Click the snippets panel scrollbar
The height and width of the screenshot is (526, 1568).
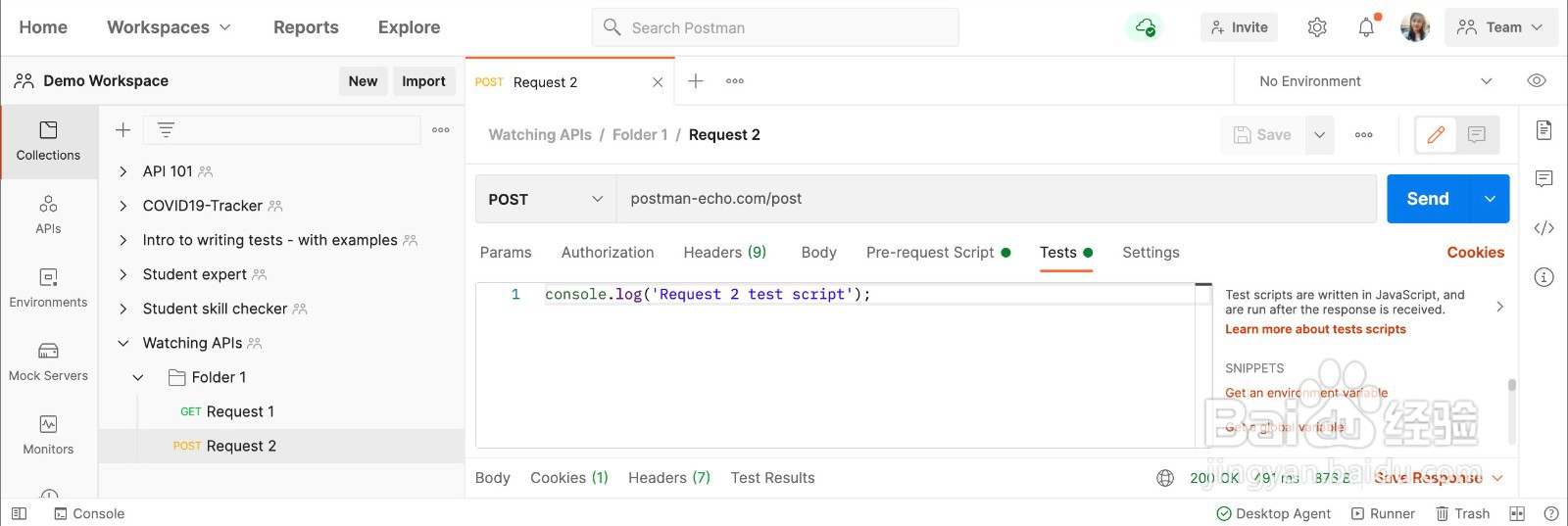pos(1511,385)
